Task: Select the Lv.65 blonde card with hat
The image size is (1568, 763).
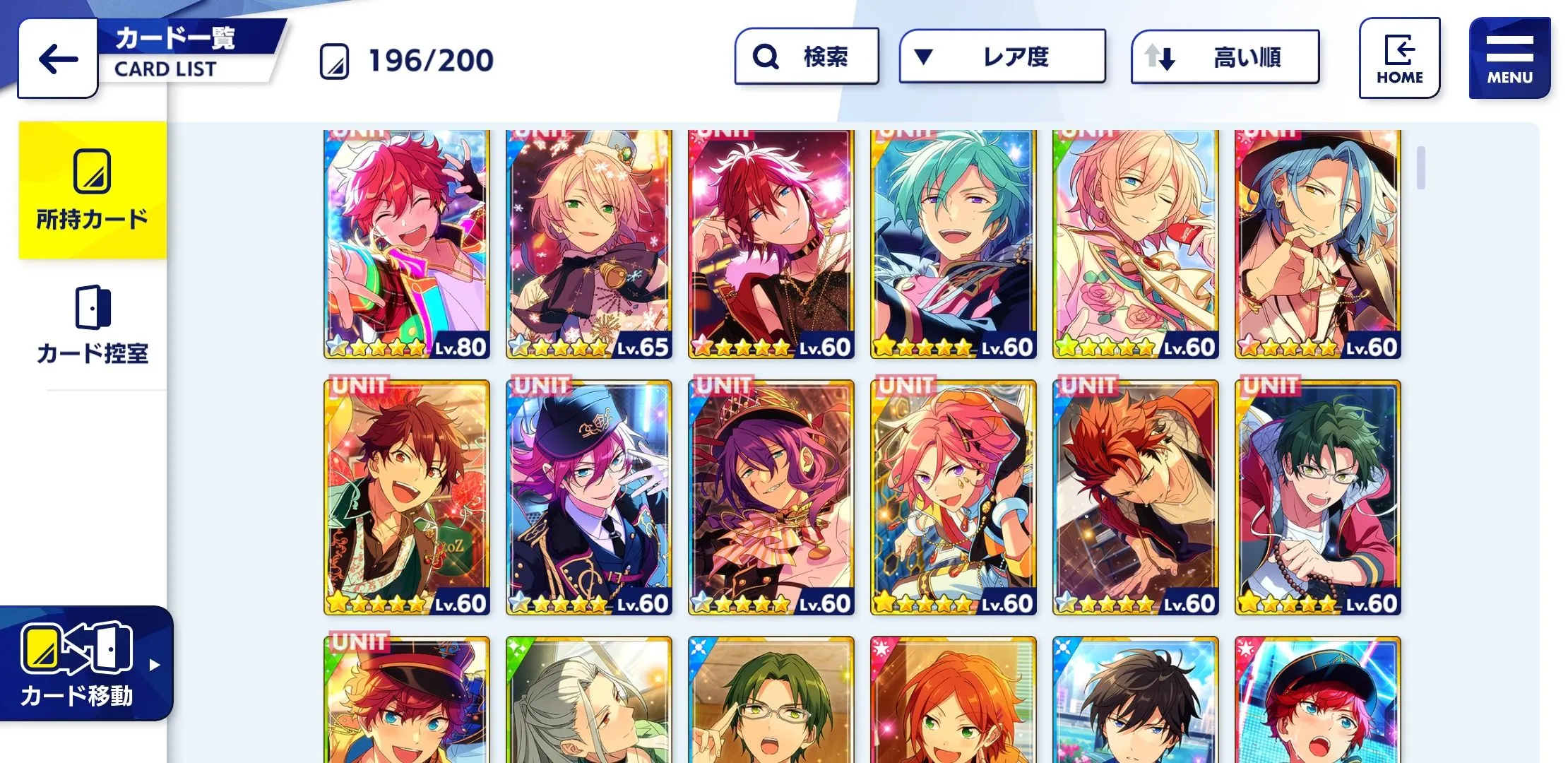Action: [x=588, y=244]
